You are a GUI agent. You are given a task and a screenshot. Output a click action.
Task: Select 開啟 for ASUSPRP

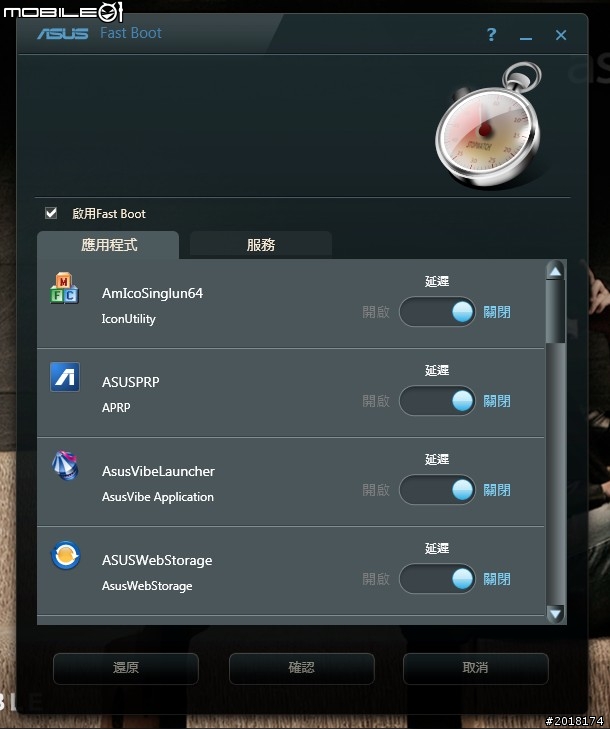click(376, 401)
